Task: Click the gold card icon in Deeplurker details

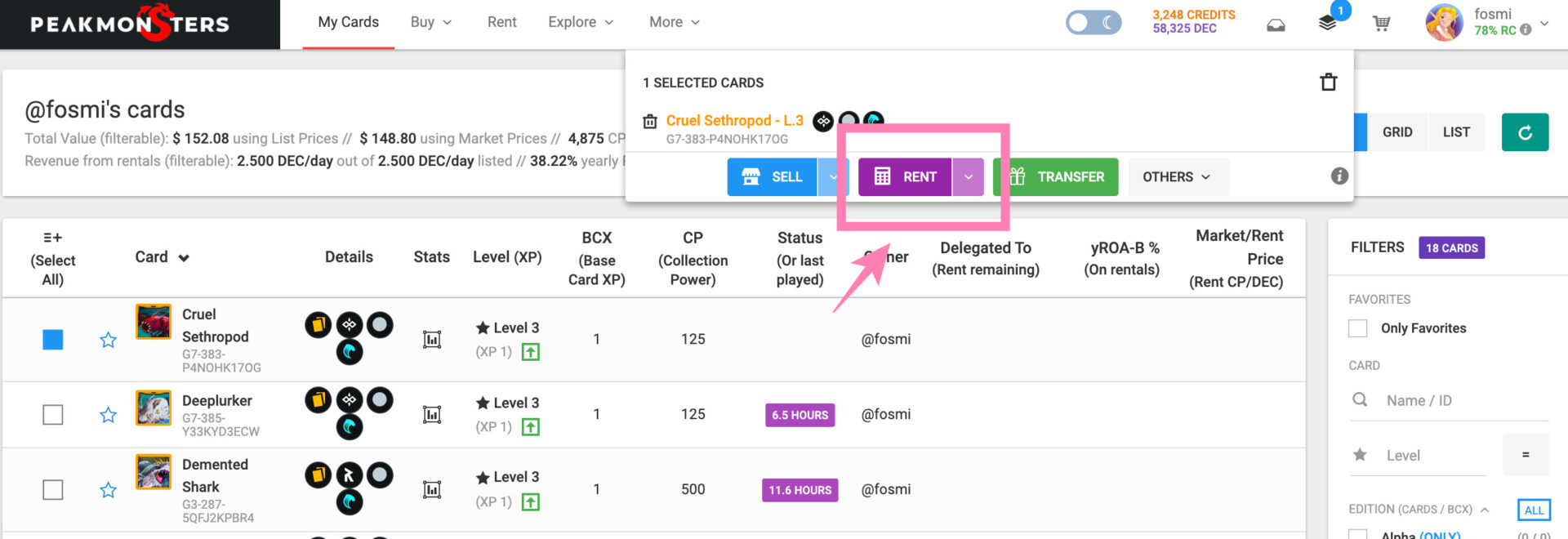Action: pyautogui.click(x=318, y=400)
